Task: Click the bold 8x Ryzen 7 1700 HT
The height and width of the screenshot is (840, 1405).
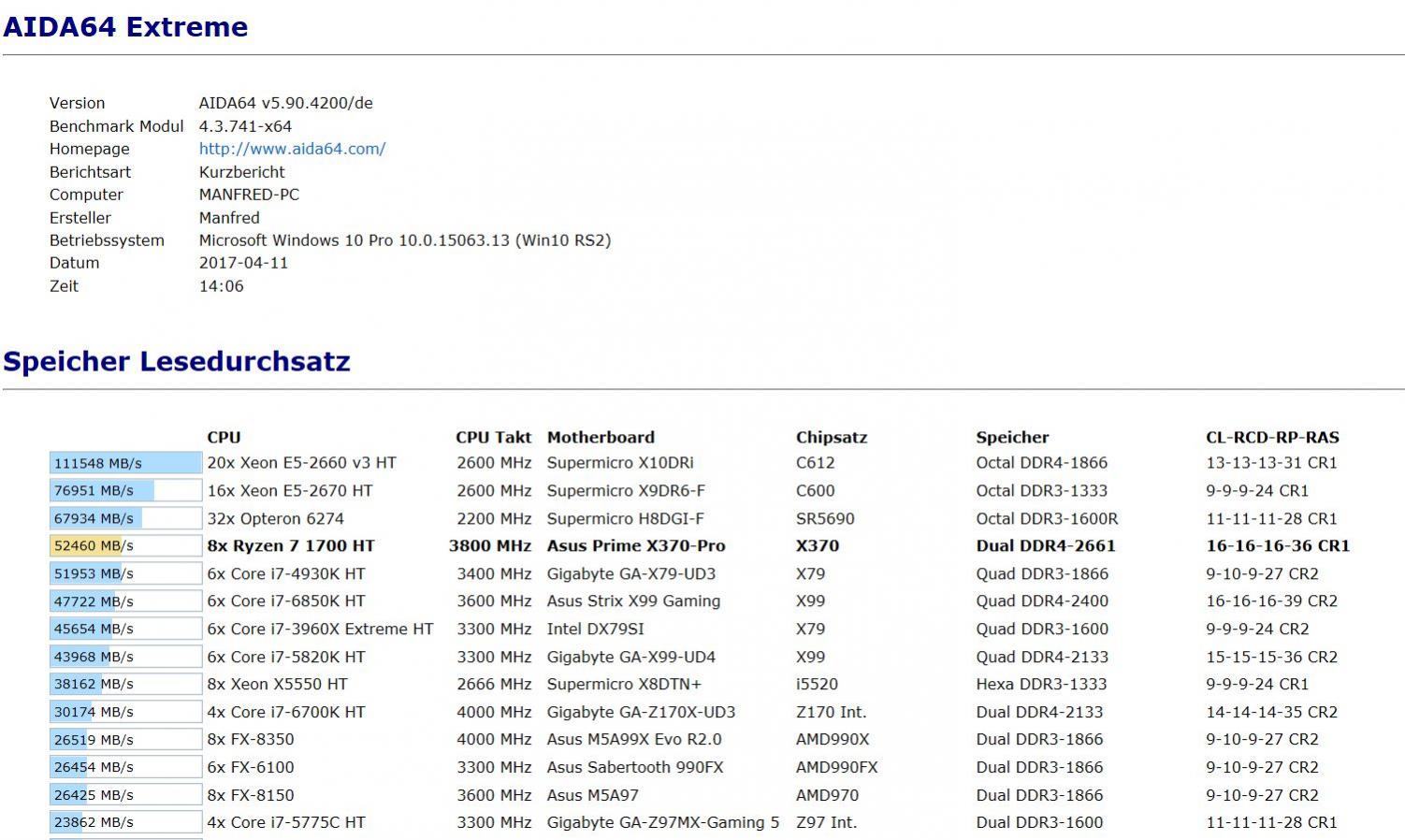Action: 291,546
